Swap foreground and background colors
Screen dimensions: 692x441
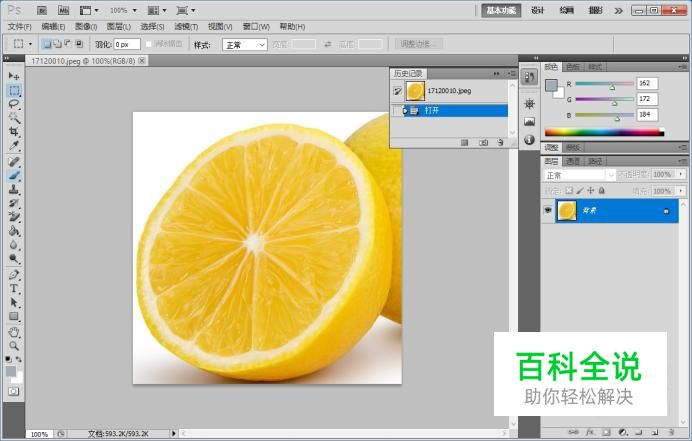[x=19, y=359]
